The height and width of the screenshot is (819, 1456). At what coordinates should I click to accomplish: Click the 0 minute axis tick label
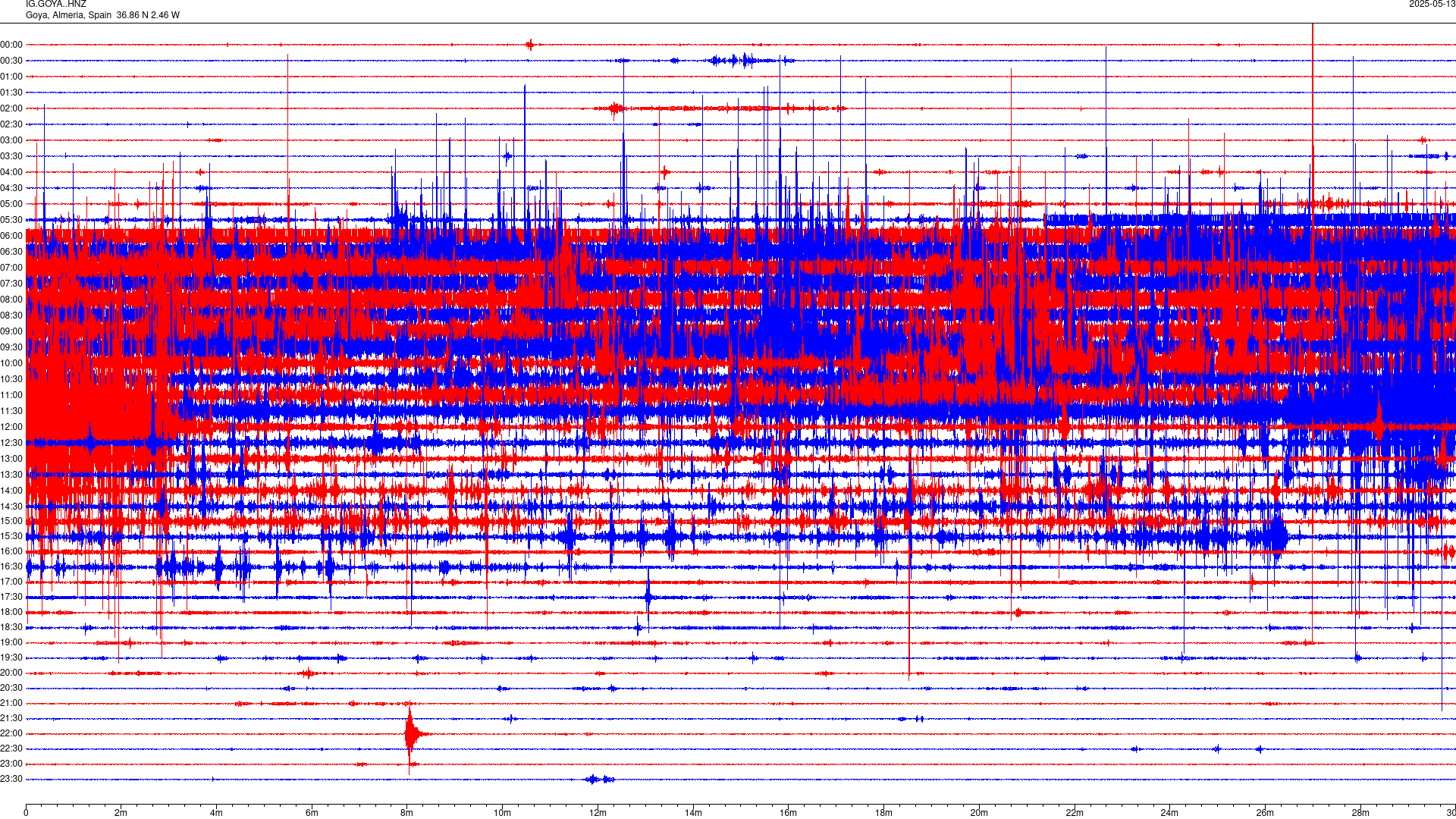click(26, 813)
